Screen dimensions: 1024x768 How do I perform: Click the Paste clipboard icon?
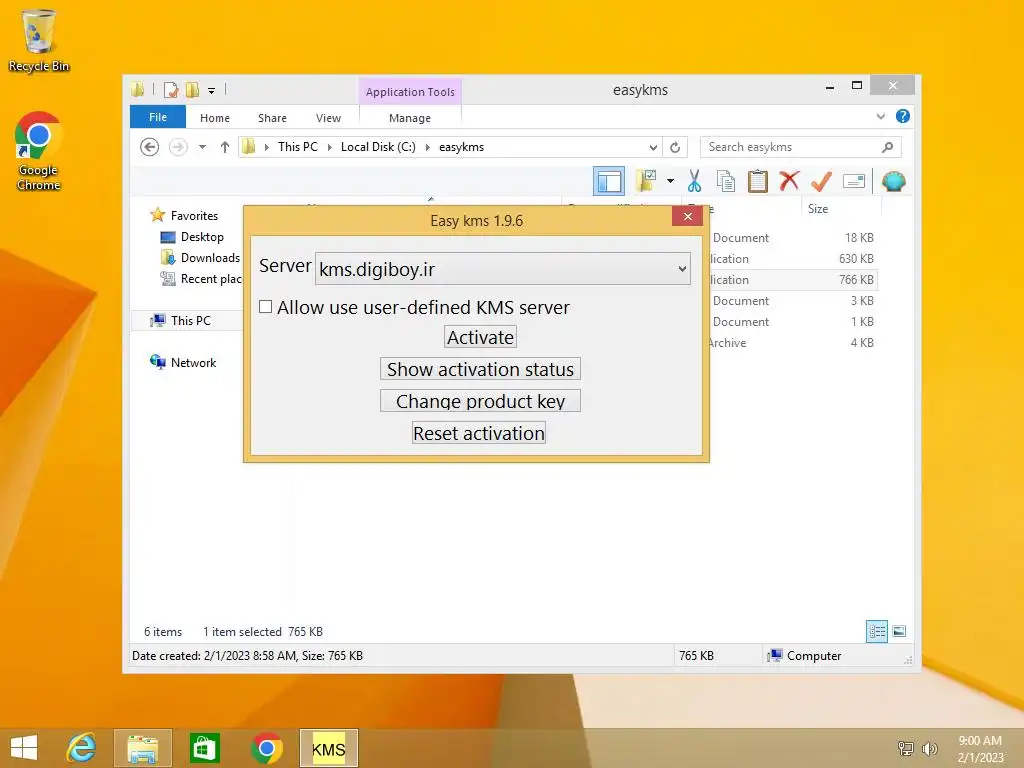(758, 181)
